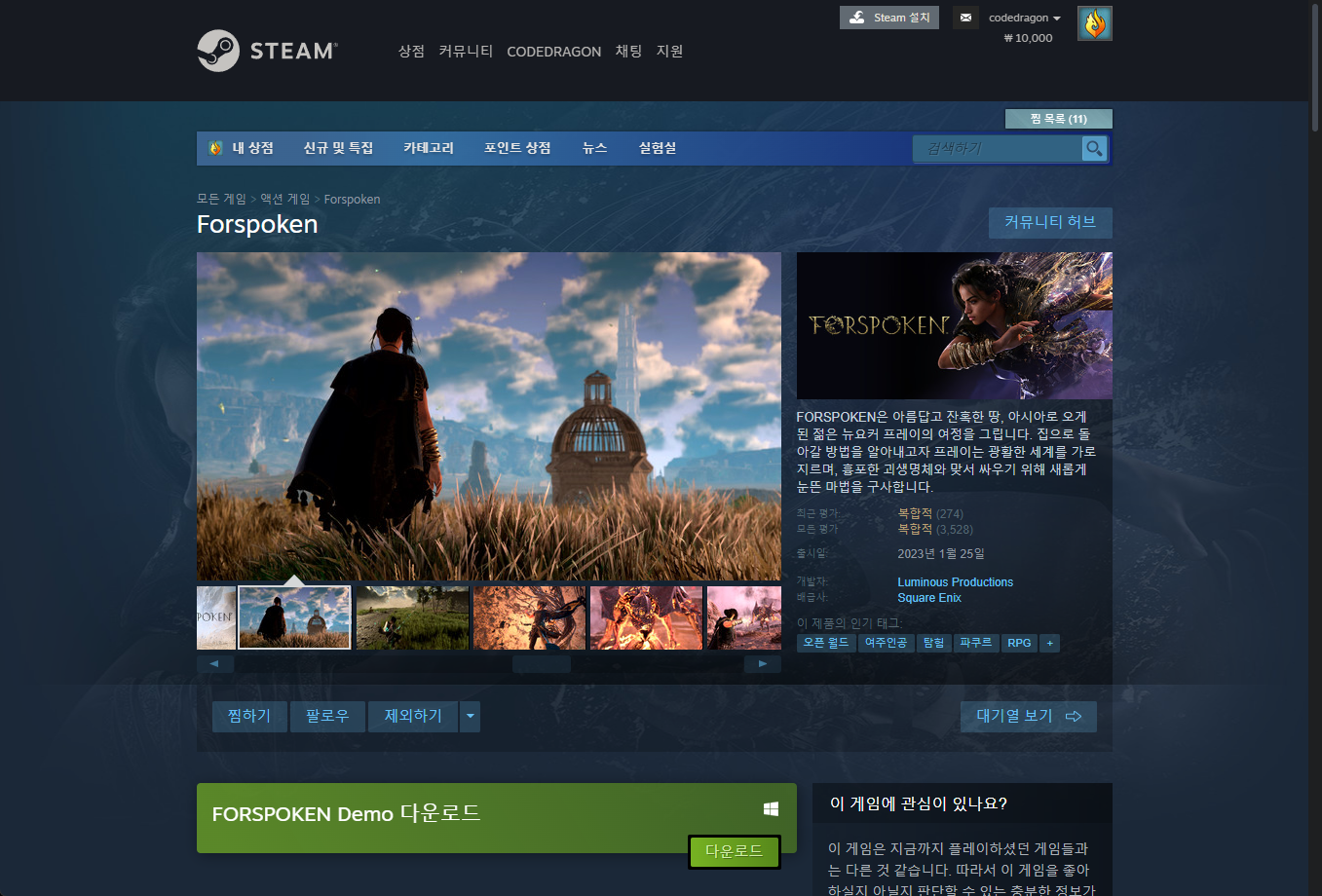Click the Forspoken header capsule image
This screenshot has height=896, width=1322.
click(955, 325)
